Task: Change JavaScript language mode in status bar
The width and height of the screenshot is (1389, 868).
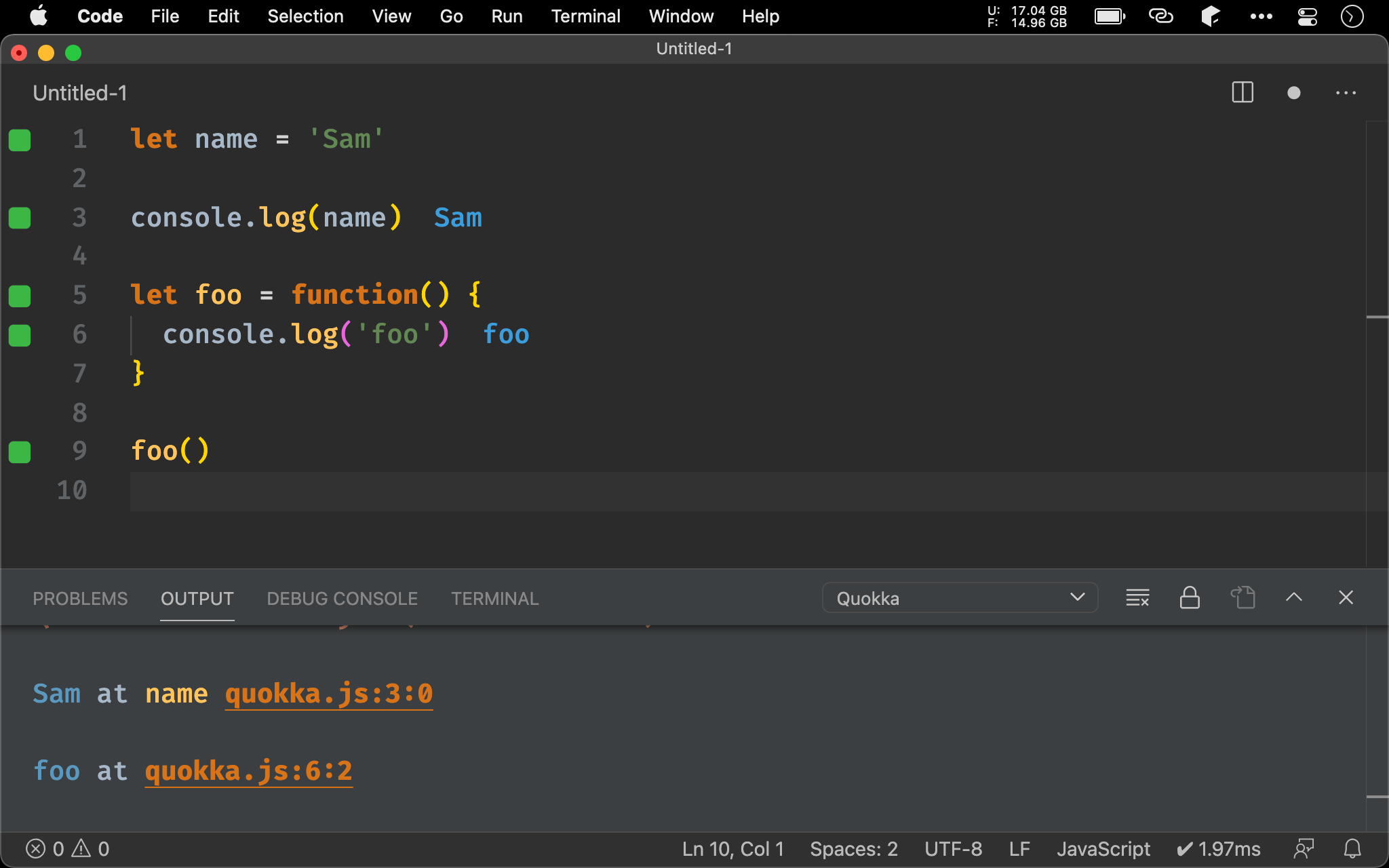Action: pyautogui.click(x=1103, y=848)
